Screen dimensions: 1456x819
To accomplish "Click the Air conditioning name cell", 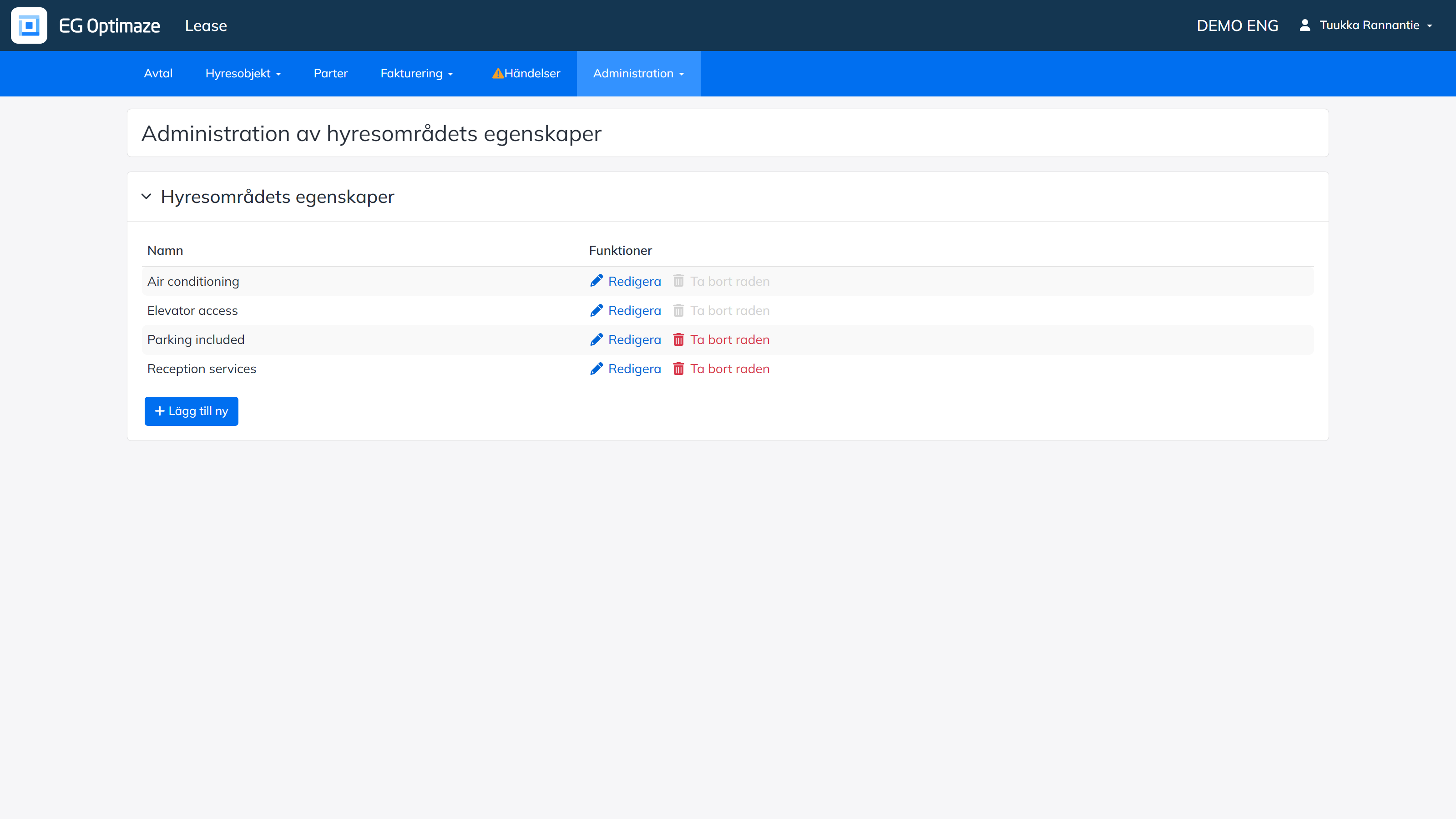I will [x=193, y=281].
